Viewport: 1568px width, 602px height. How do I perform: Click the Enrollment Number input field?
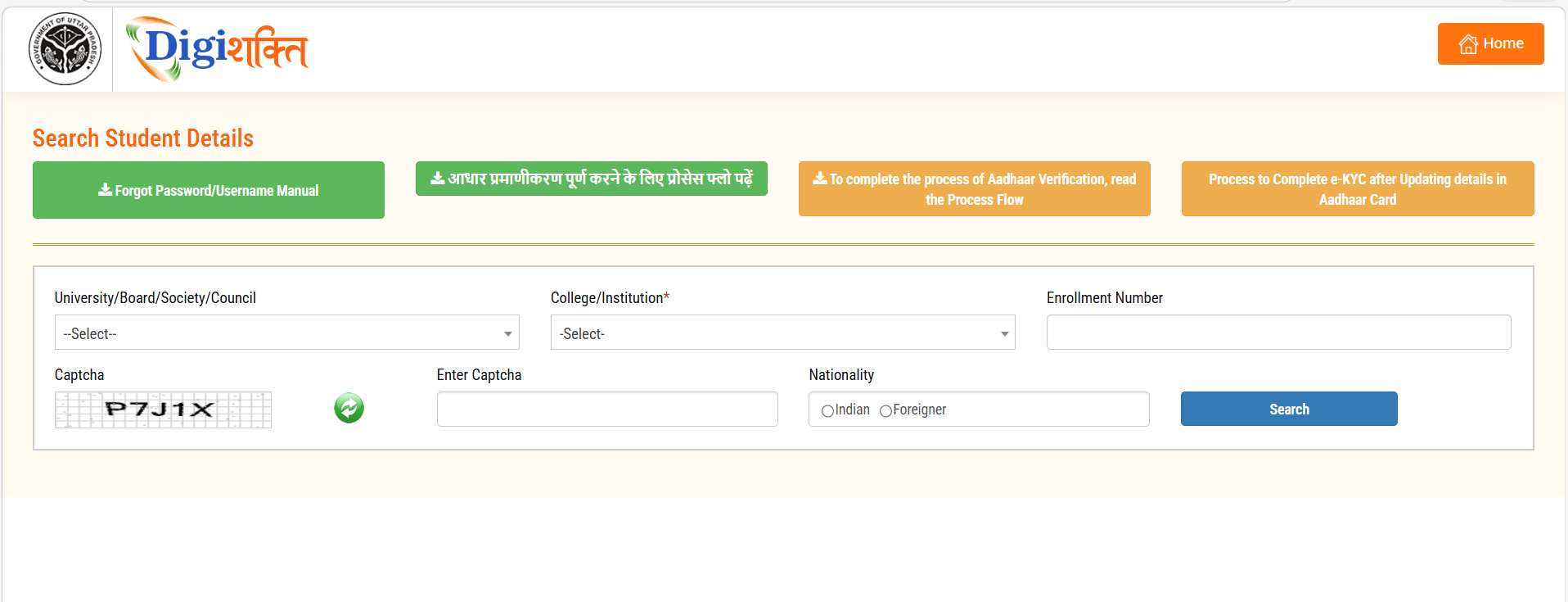pos(1278,333)
